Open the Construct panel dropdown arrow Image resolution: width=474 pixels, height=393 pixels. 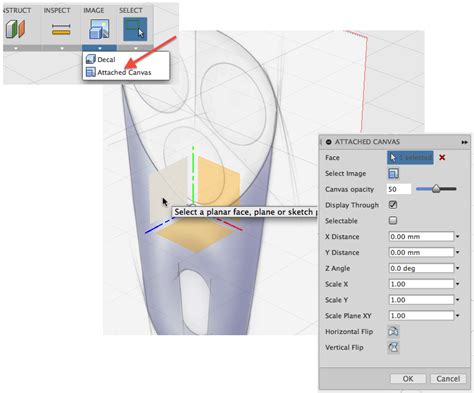pyautogui.click(x=16, y=48)
